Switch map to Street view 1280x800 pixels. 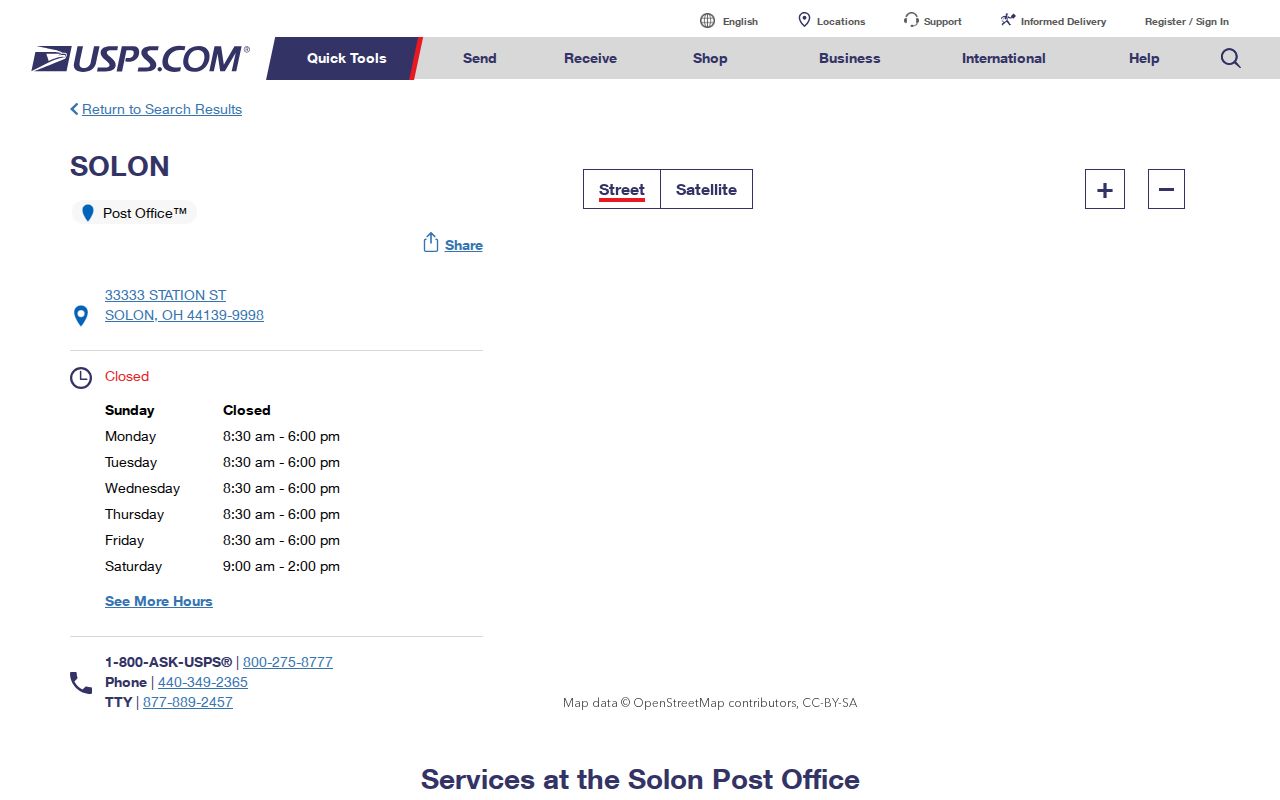pos(622,189)
